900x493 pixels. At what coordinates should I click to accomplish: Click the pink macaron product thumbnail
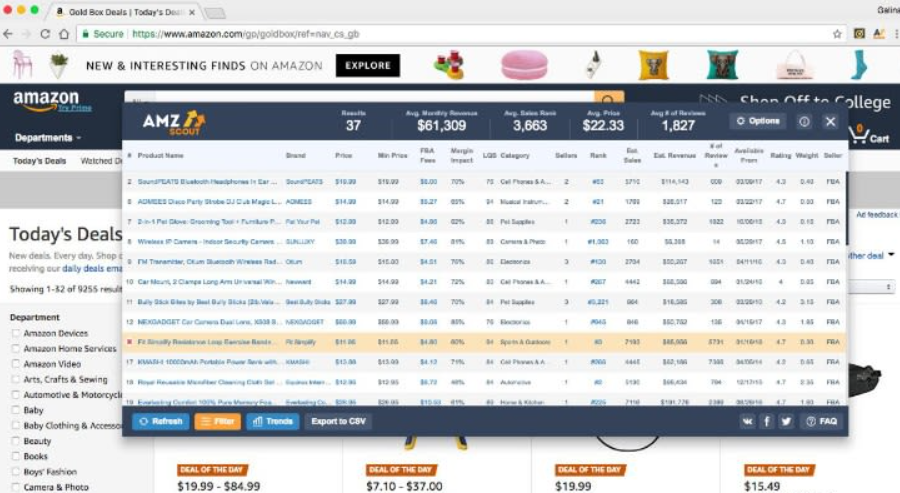524,65
